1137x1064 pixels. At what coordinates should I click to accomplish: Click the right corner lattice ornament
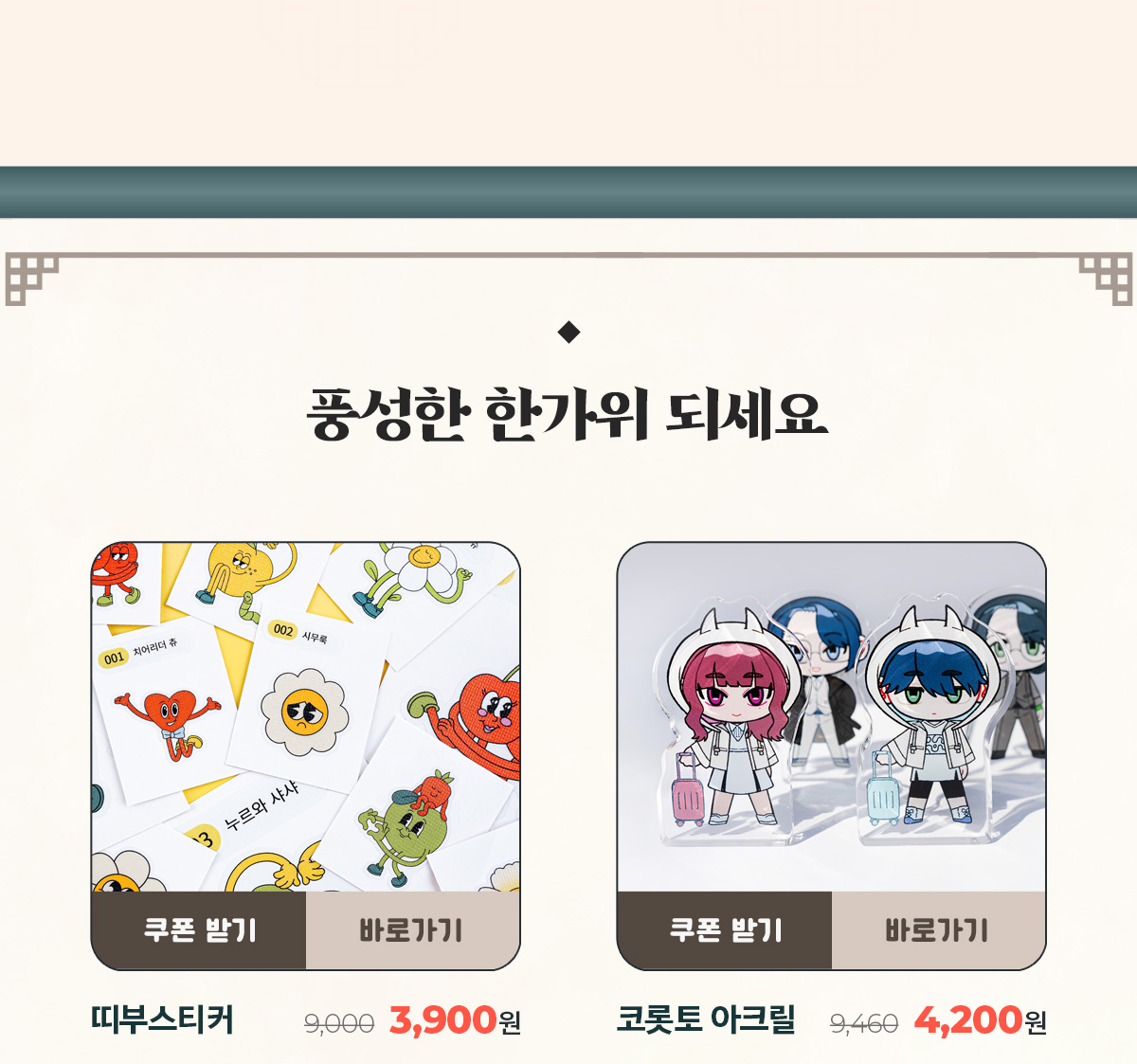pos(1106,279)
